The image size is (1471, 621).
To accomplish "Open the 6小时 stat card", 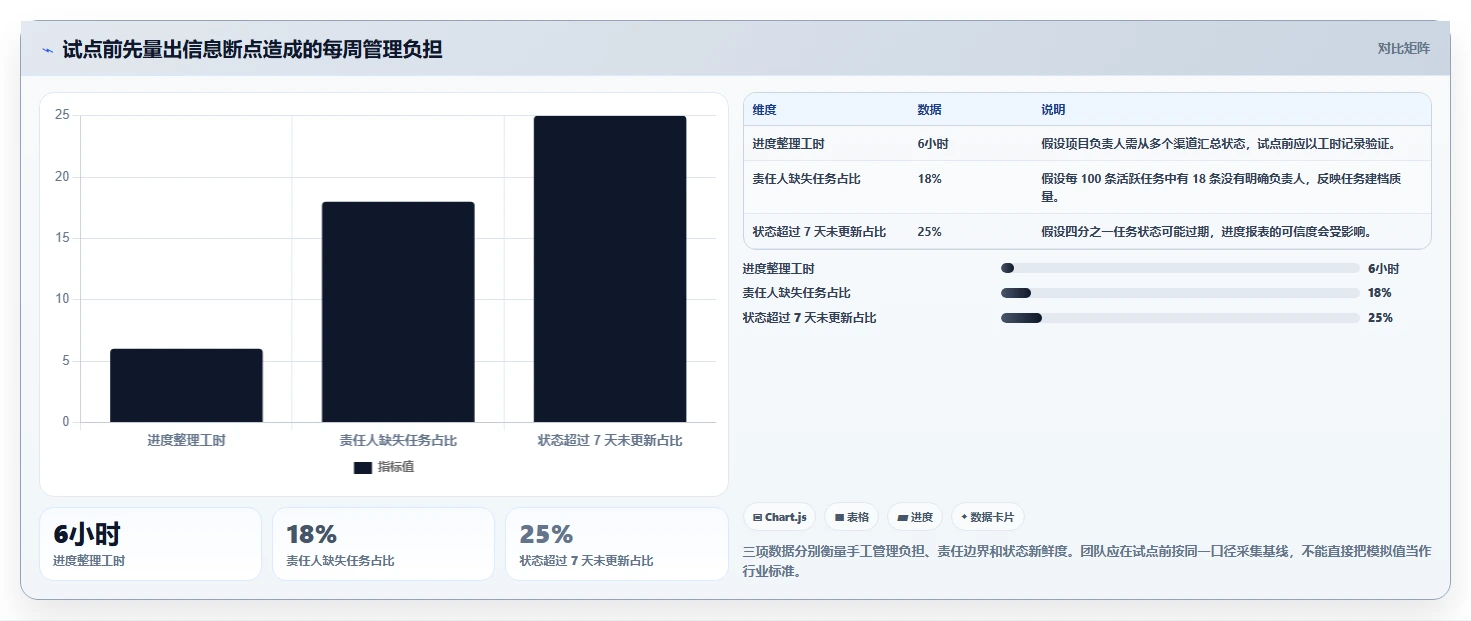I will coord(150,544).
